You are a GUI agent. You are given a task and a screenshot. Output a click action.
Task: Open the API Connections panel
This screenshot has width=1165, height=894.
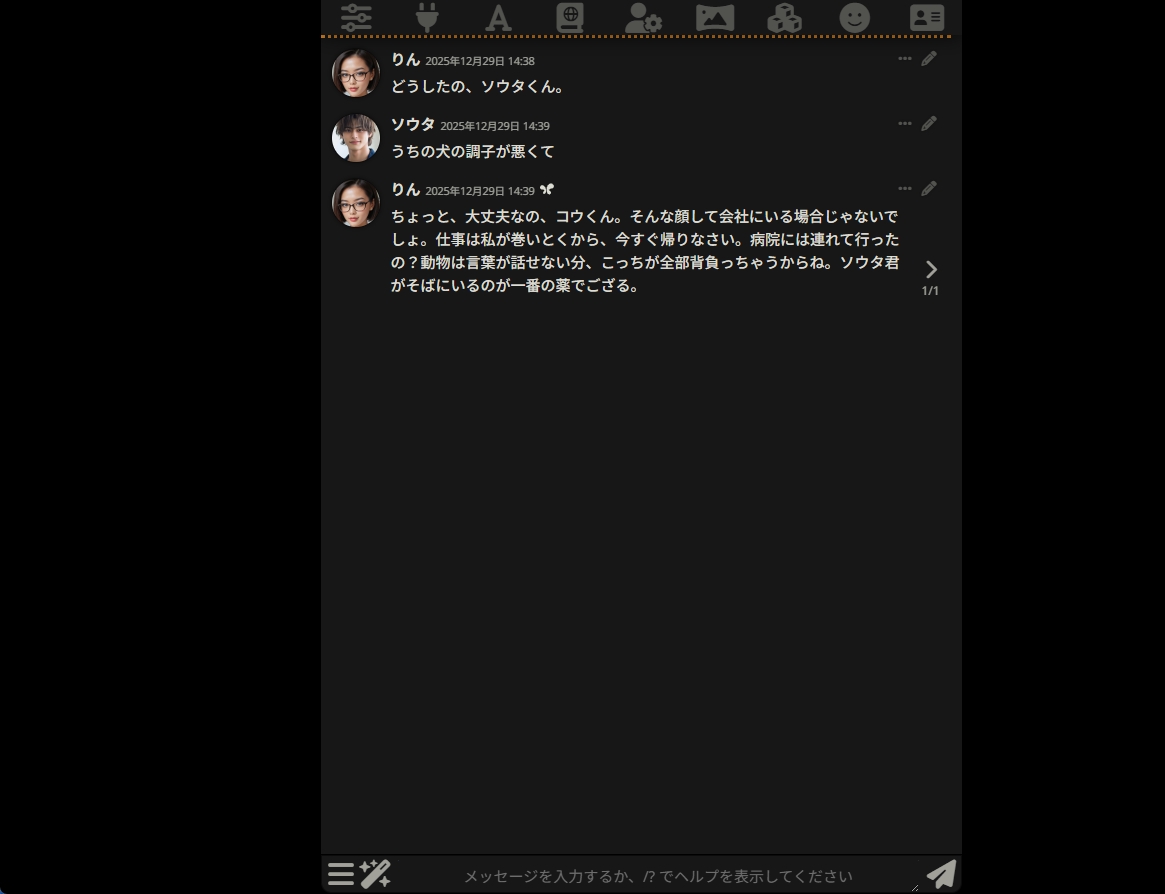427,17
